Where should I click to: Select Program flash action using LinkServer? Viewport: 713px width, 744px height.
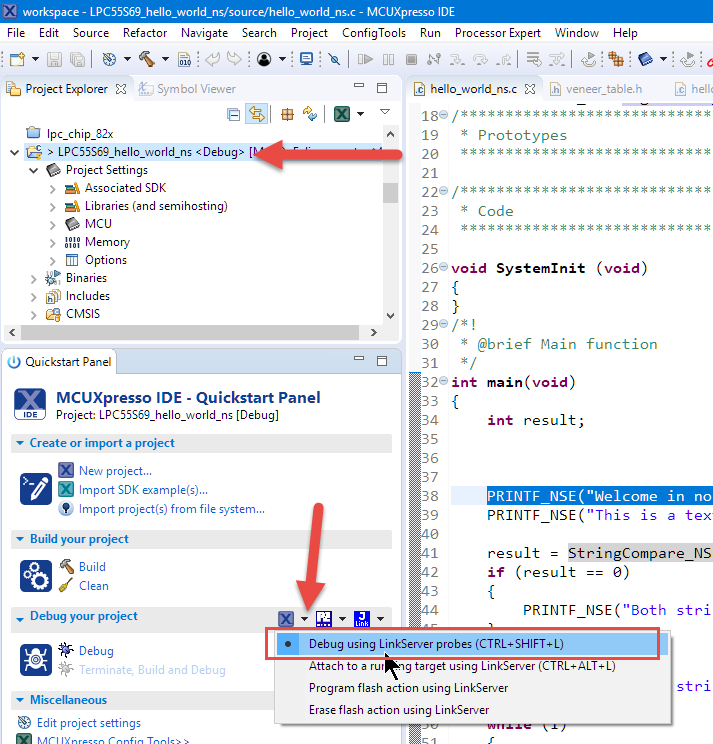point(408,688)
